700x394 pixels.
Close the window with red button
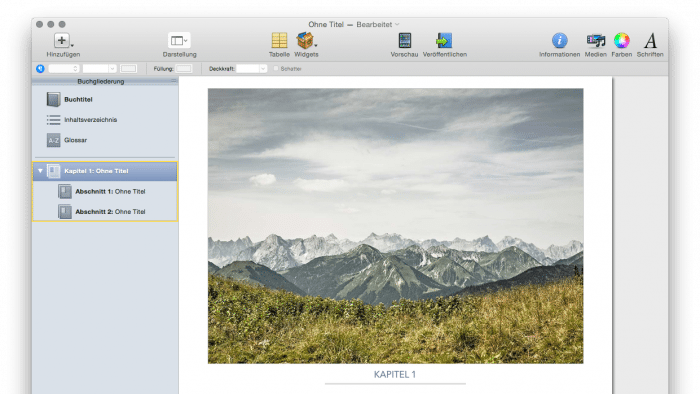point(39,25)
